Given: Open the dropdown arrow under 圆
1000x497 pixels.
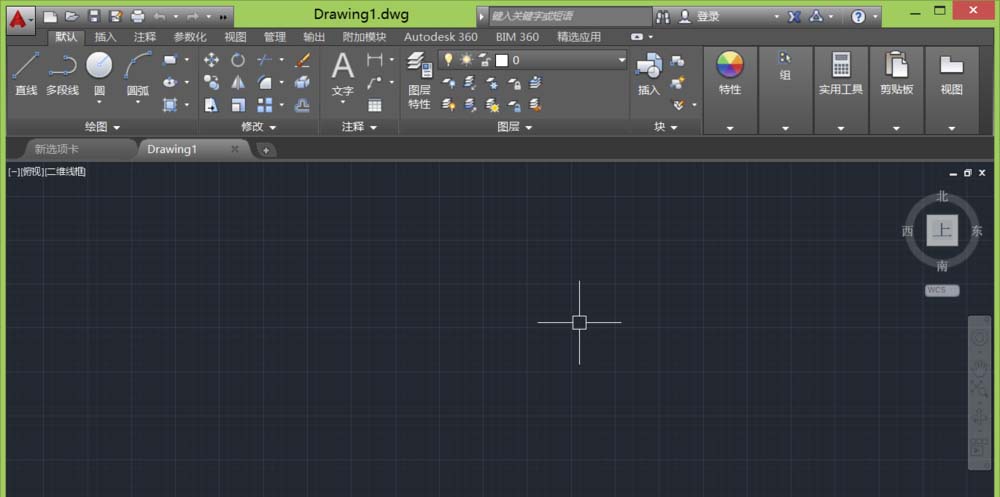Looking at the screenshot, I should coord(99,101).
